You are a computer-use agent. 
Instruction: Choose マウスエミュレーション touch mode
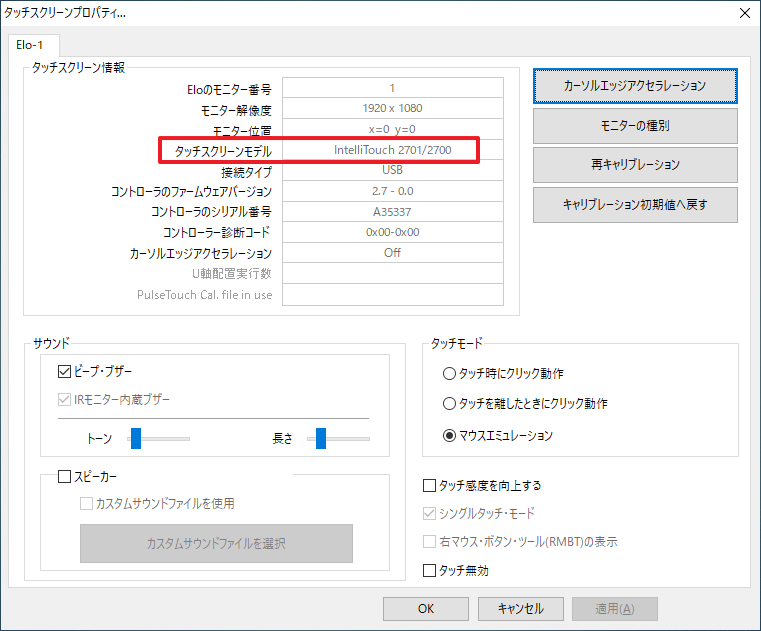tap(448, 436)
